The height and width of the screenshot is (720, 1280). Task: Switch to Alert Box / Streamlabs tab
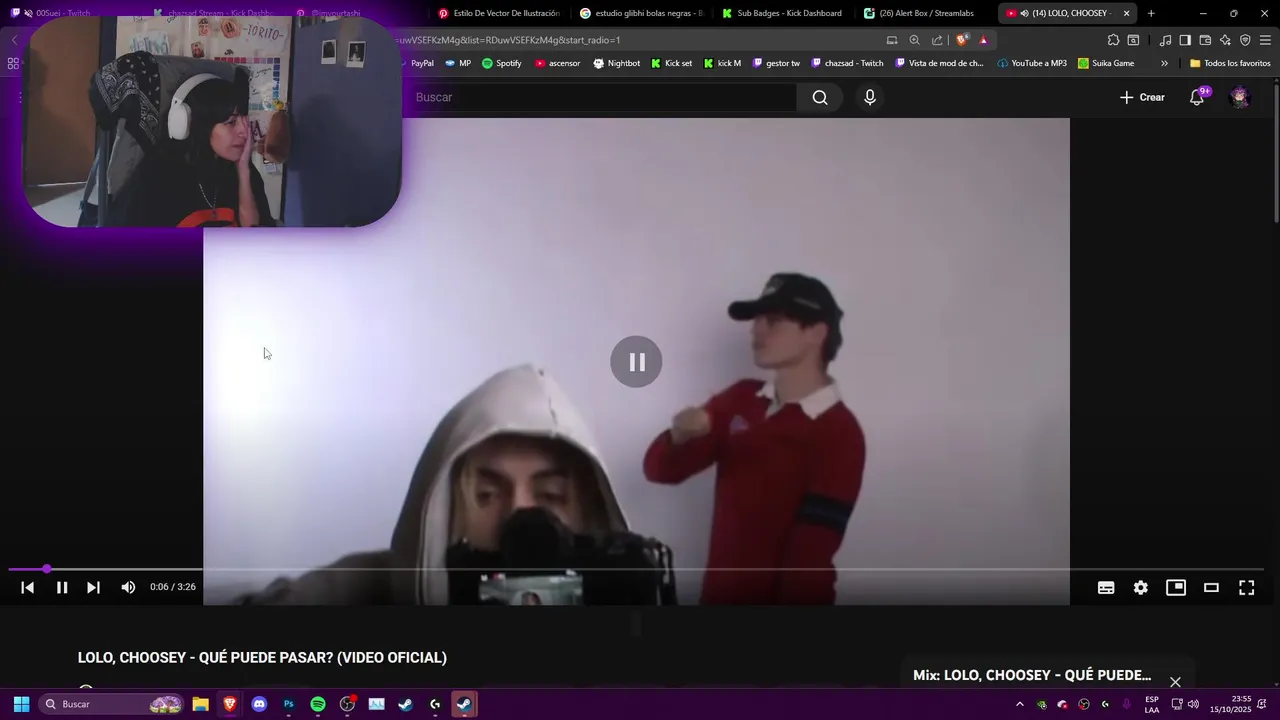tap(925, 14)
